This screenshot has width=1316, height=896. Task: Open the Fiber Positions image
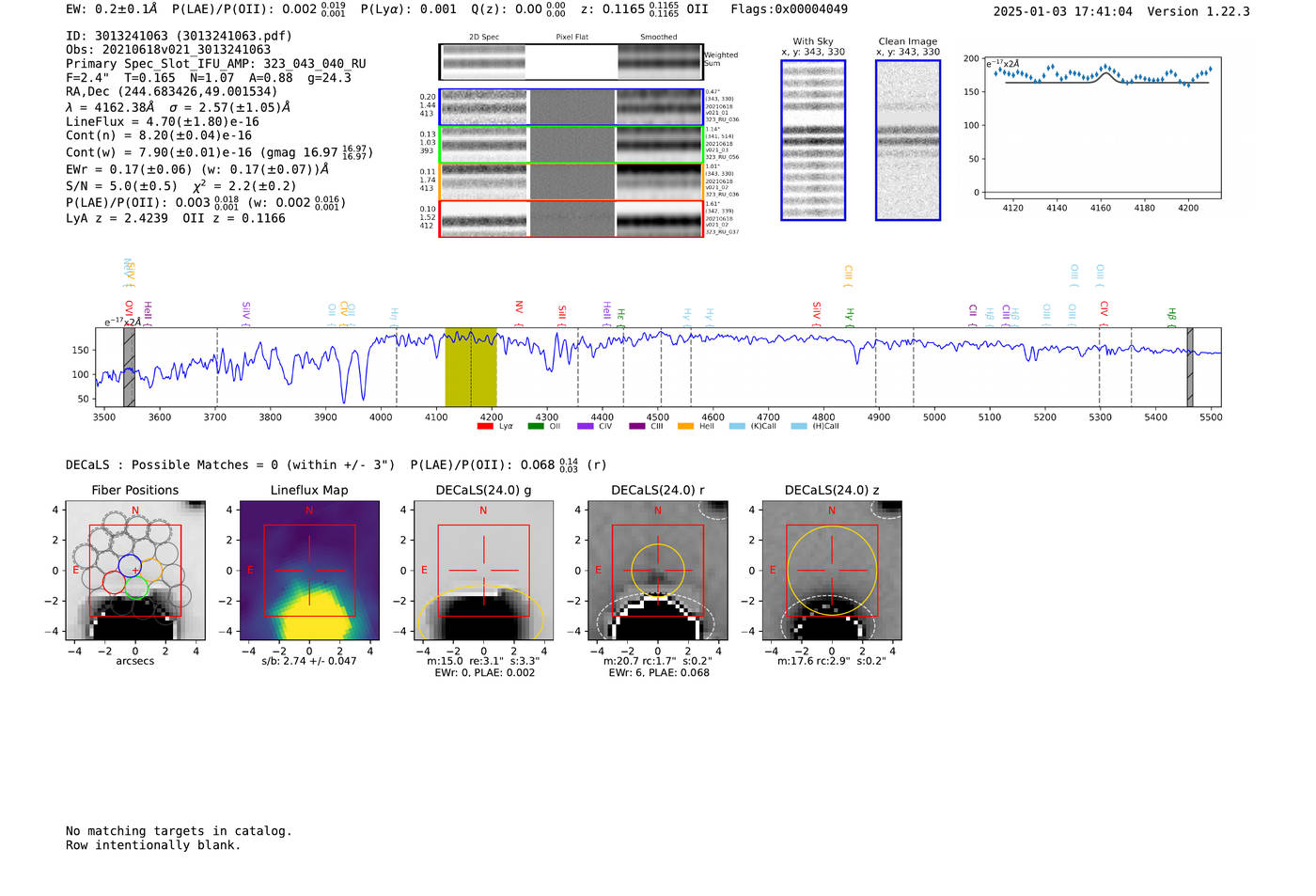(134, 571)
